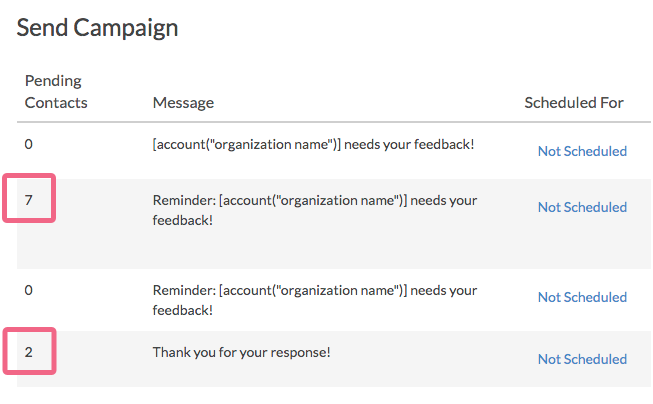Click the highlighted 7 pending contacts count

coord(28,200)
